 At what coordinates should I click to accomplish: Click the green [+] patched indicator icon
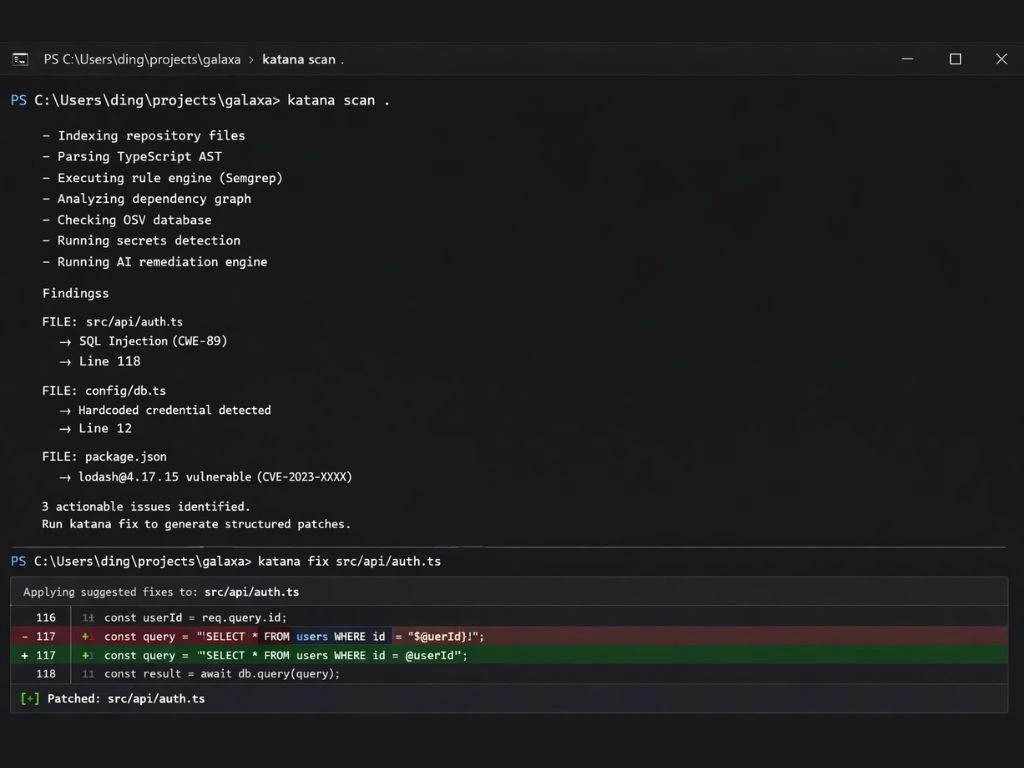point(28,698)
